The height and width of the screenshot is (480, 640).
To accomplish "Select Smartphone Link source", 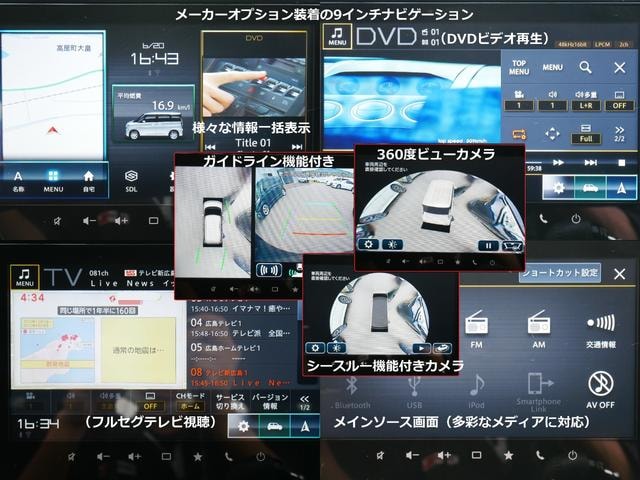I will coord(538,391).
